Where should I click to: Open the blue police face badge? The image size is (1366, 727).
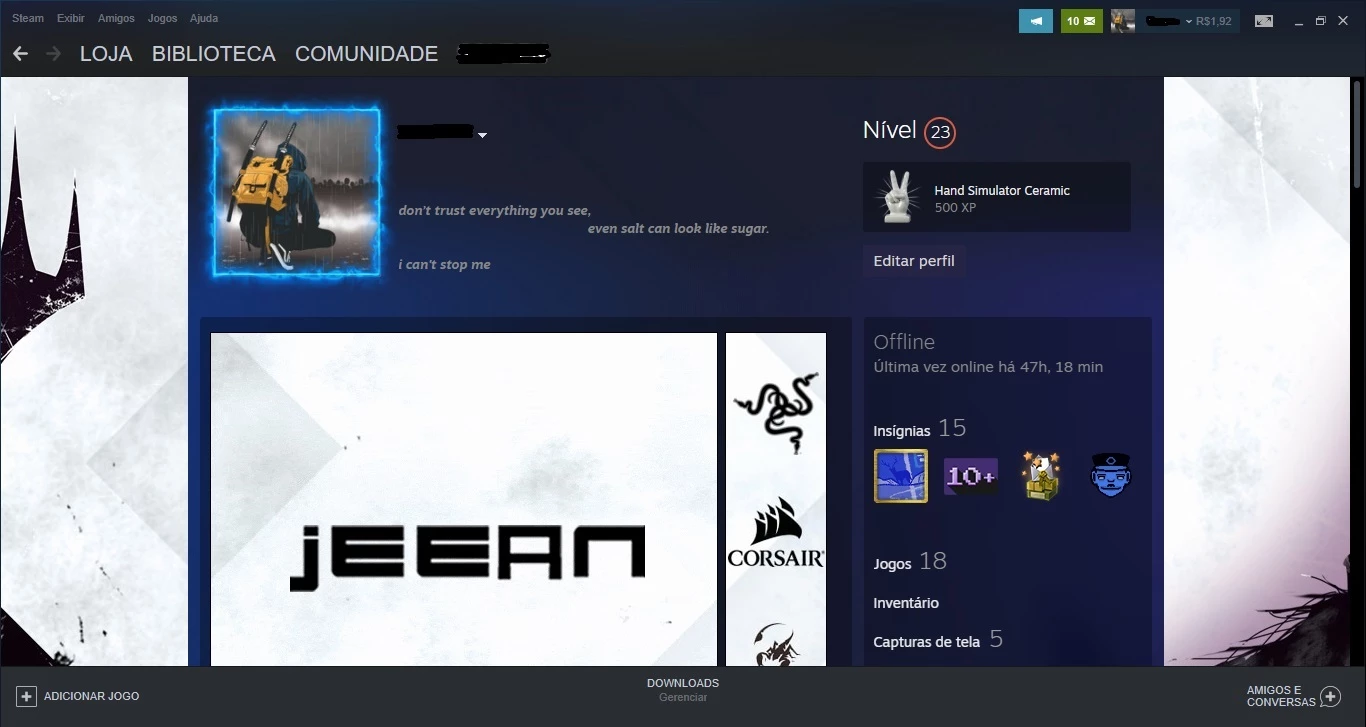1110,475
